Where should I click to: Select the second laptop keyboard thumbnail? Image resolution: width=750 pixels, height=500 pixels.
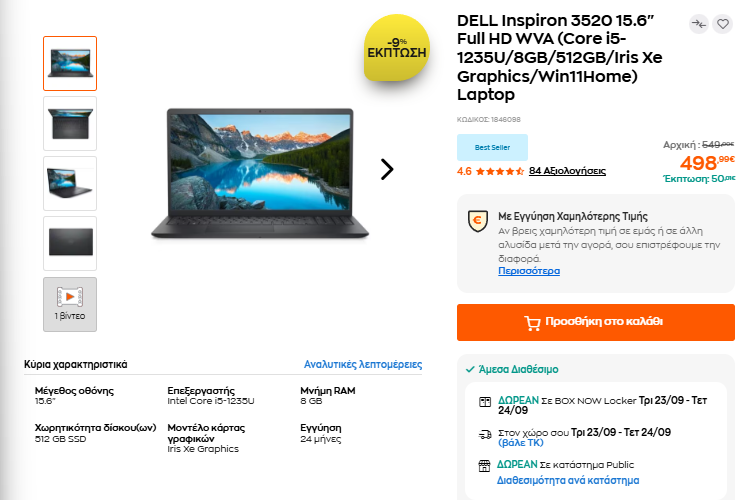pyautogui.click(x=70, y=123)
